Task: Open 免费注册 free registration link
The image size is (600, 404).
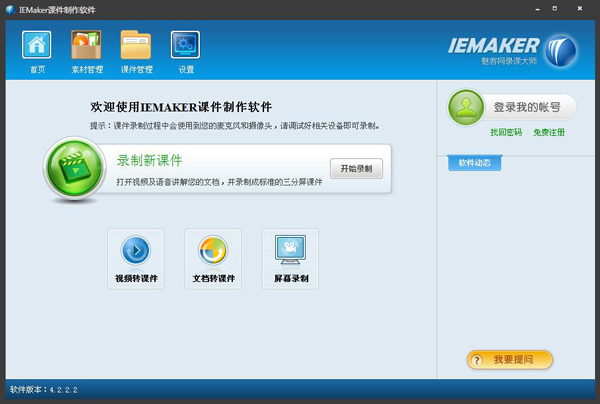Action: pyautogui.click(x=549, y=132)
